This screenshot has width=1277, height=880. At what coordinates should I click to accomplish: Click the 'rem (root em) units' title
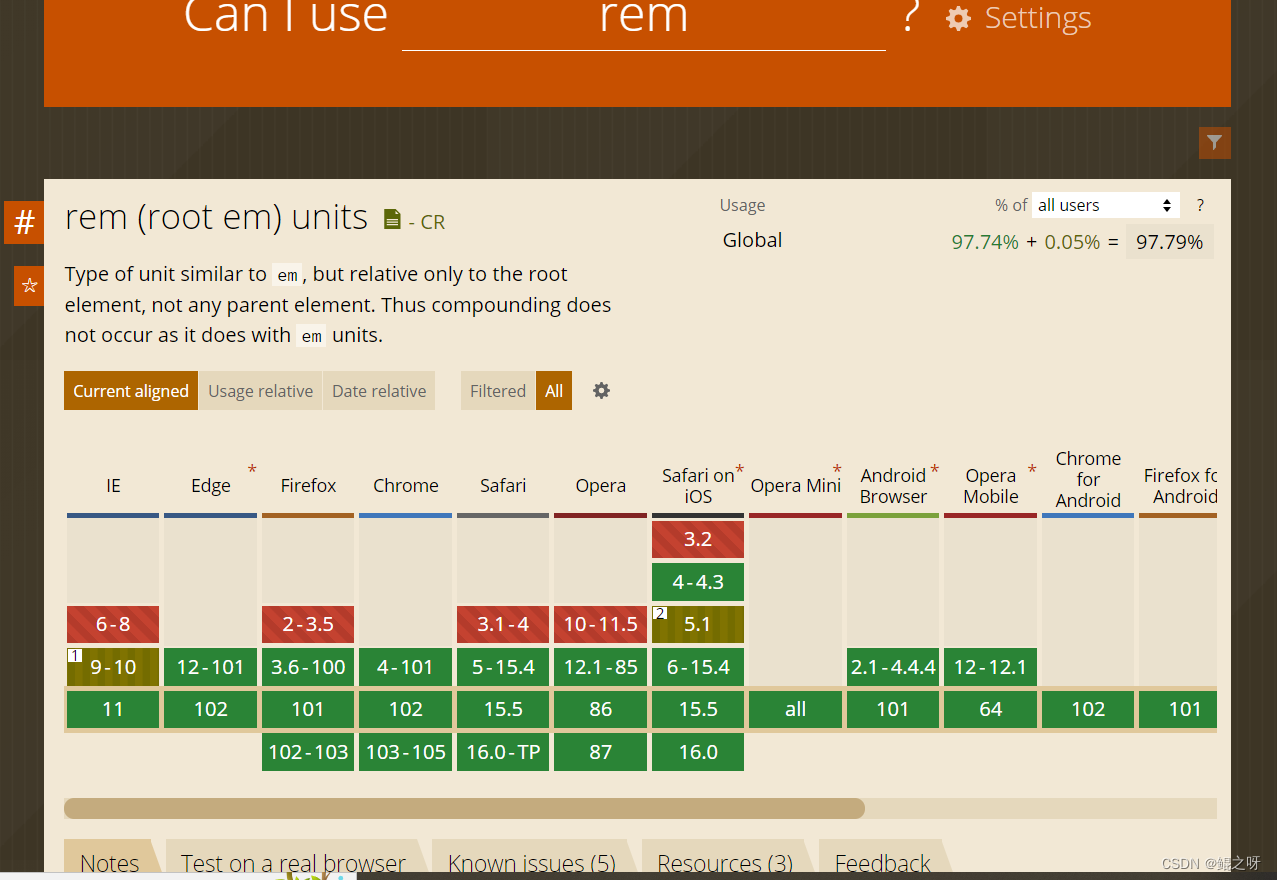coord(217,217)
